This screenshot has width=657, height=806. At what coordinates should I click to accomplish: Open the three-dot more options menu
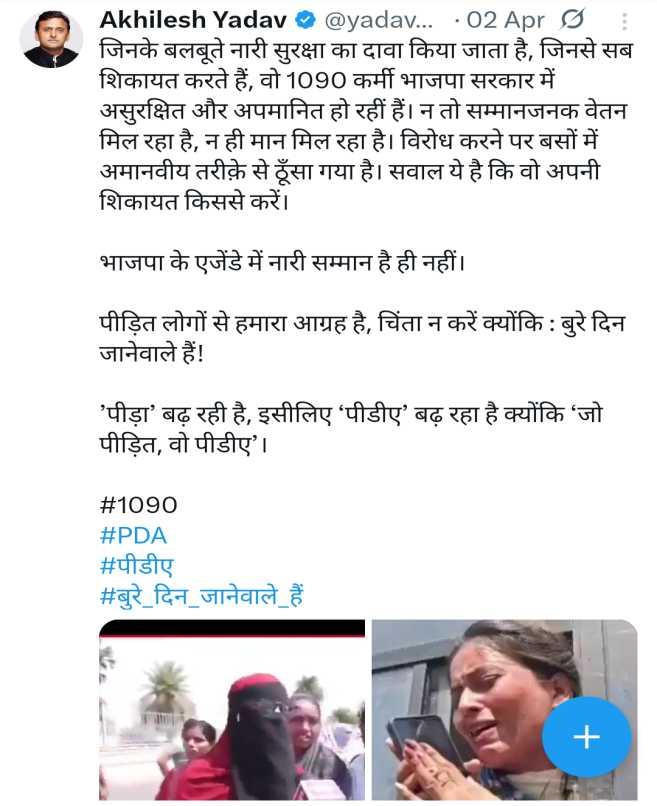pyautogui.click(x=624, y=21)
